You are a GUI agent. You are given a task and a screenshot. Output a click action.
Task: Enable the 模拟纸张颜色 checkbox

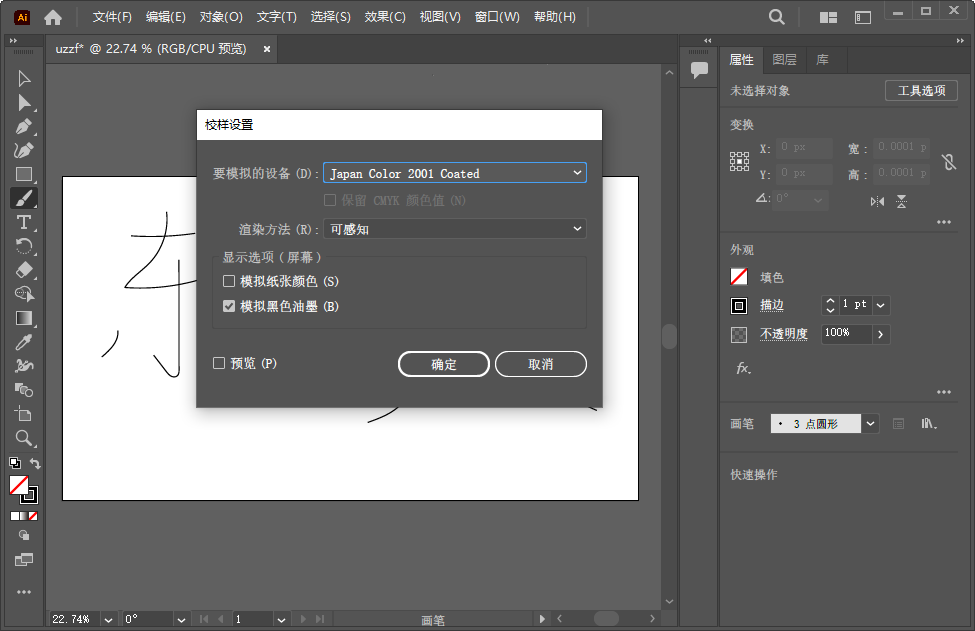click(229, 281)
